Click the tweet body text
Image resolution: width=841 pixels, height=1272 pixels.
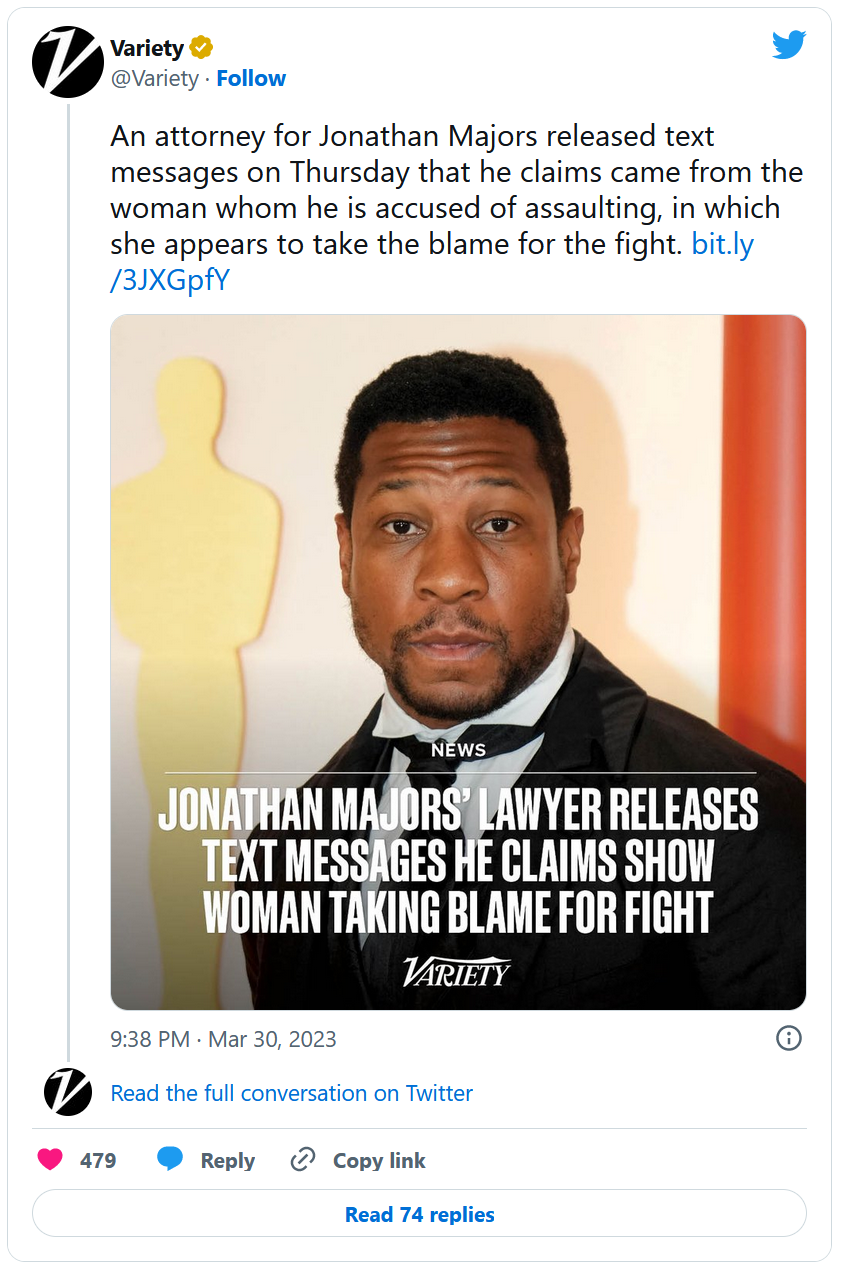point(430,190)
